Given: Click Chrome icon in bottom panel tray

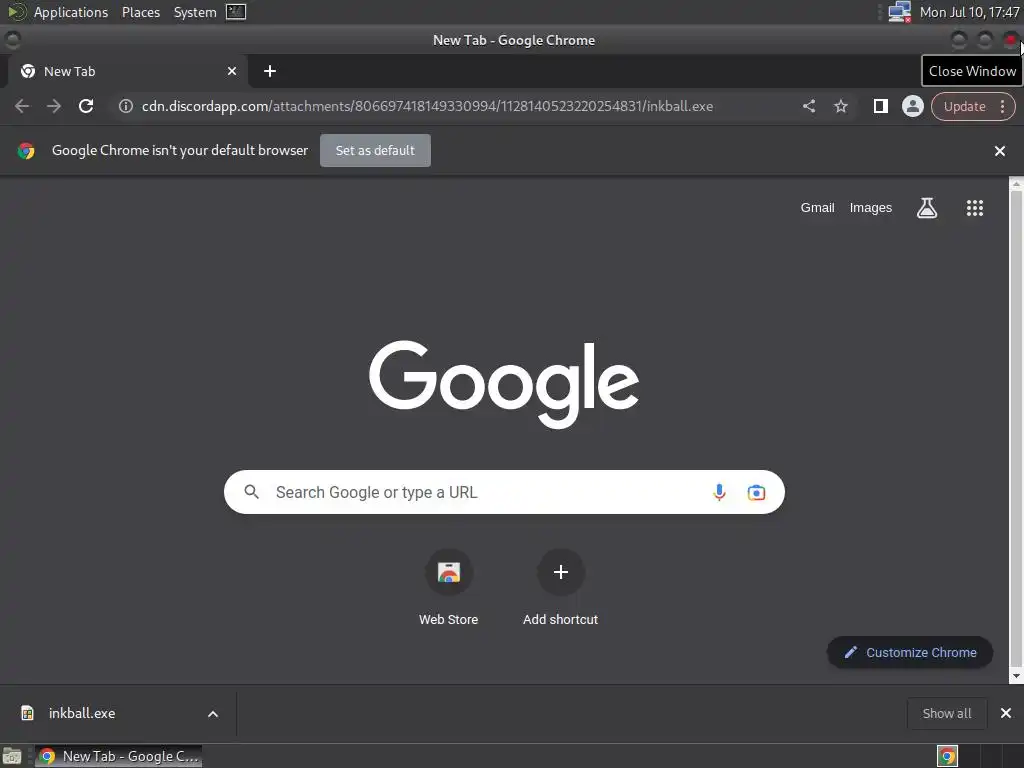Looking at the screenshot, I should 947,756.
